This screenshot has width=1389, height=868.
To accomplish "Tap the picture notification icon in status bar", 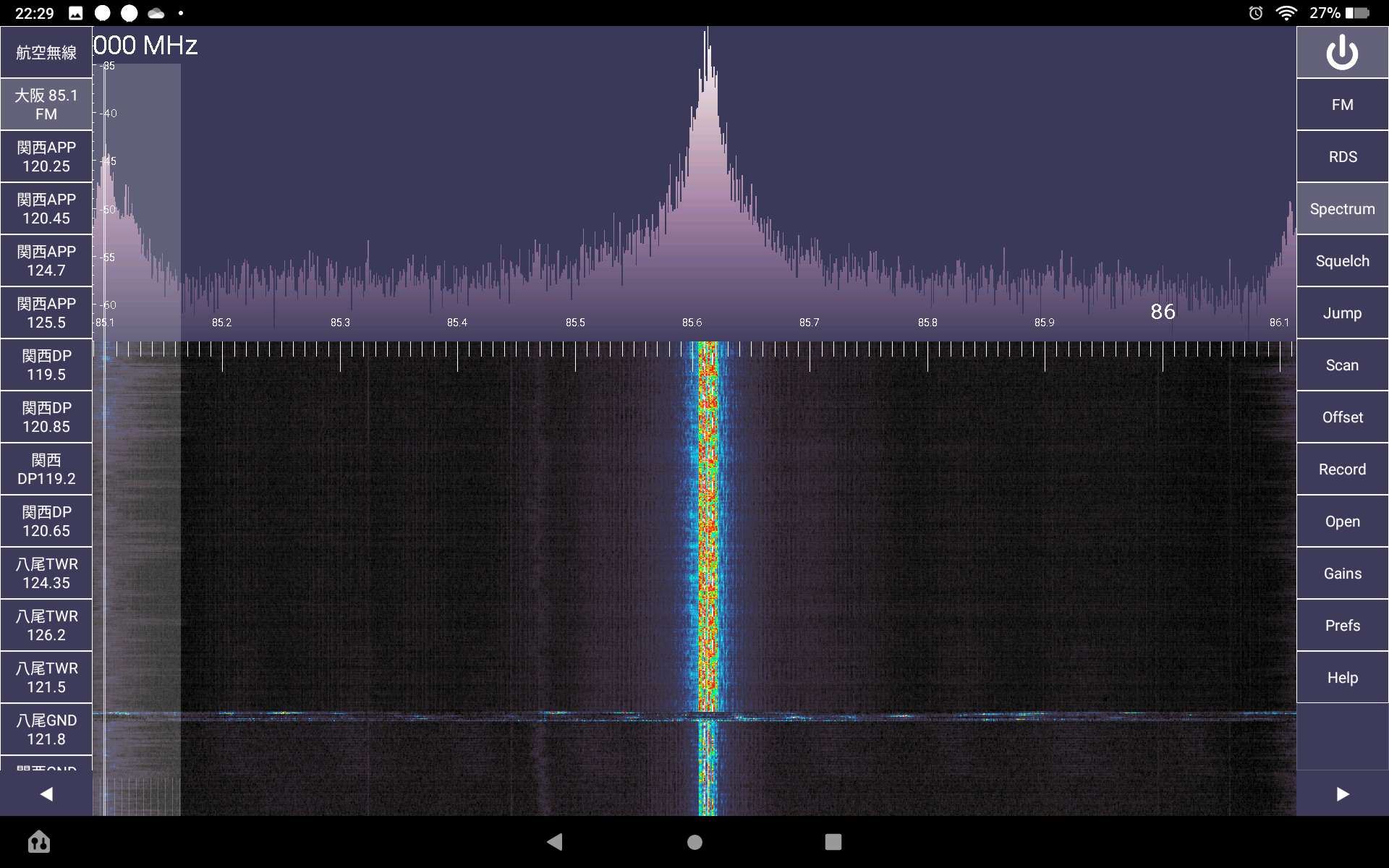I will coord(76,13).
